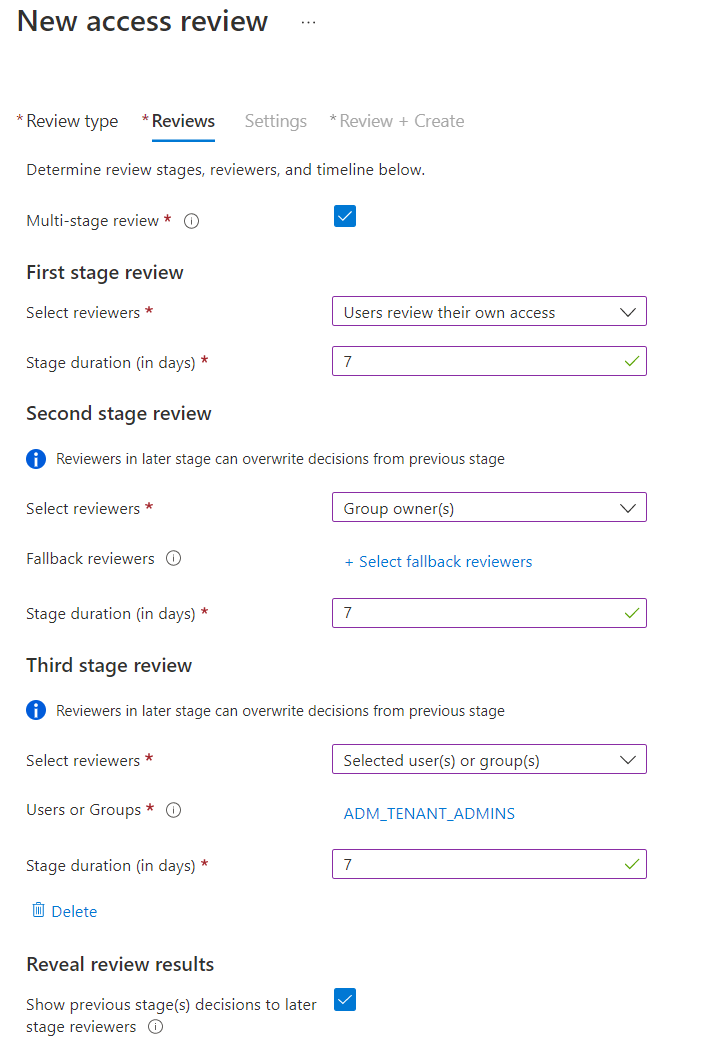This screenshot has width=712, height=1052.
Task: Click the first stage duration input field
Action: pyautogui.click(x=489, y=361)
